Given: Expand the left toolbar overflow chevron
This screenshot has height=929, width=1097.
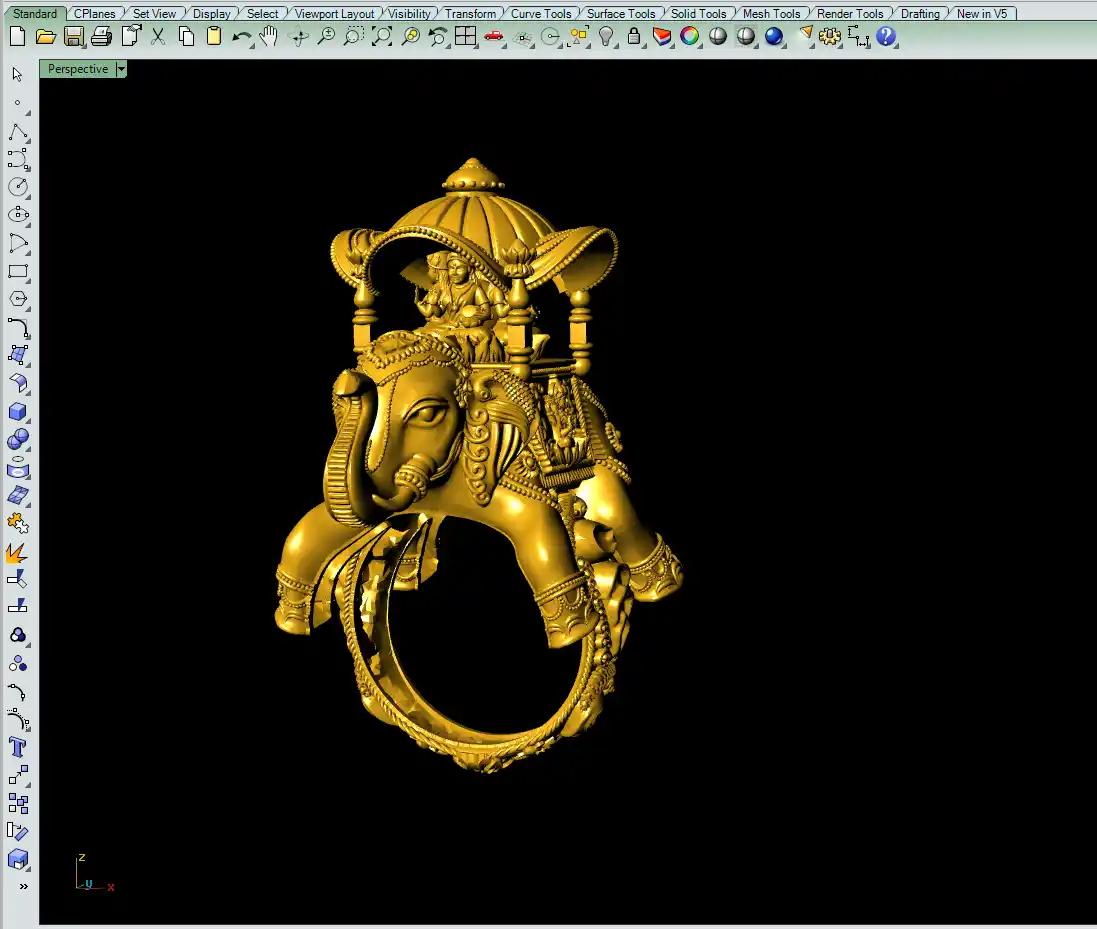Looking at the screenshot, I should pyautogui.click(x=23, y=886).
